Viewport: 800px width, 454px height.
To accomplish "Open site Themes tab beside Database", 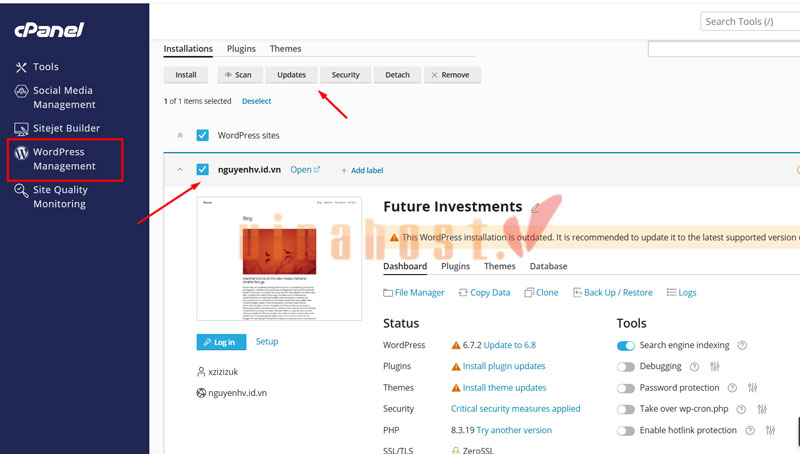I will pos(499,266).
